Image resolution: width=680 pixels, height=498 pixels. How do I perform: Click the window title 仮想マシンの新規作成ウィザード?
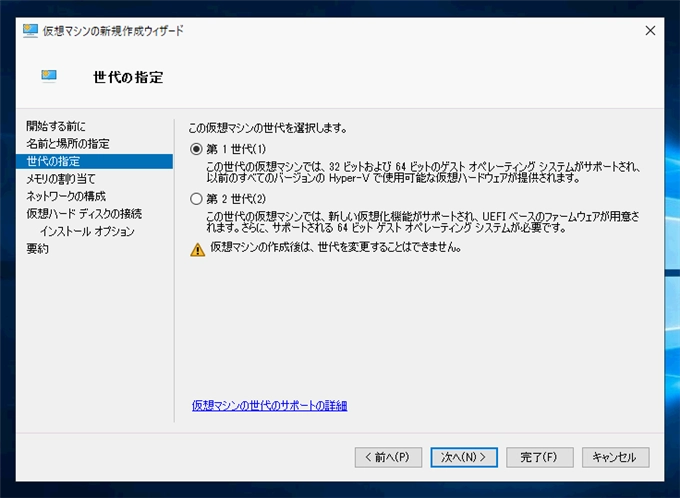click(x=113, y=31)
